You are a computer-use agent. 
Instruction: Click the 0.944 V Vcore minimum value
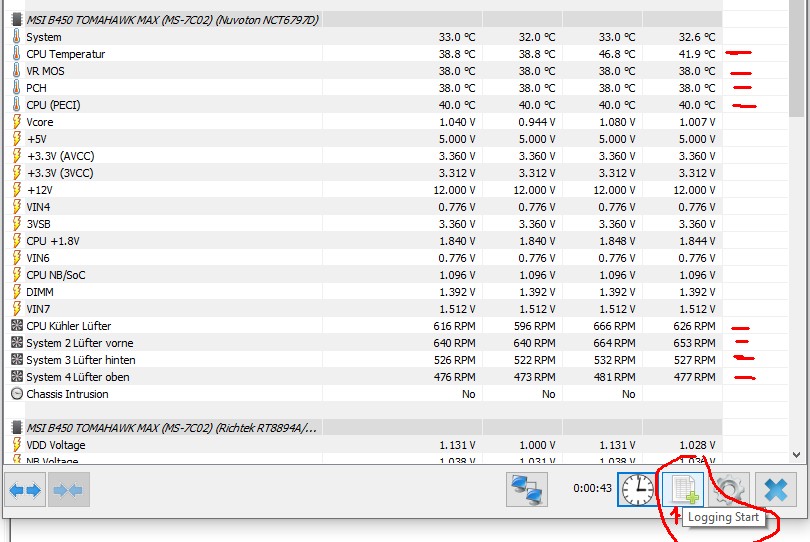coord(537,122)
